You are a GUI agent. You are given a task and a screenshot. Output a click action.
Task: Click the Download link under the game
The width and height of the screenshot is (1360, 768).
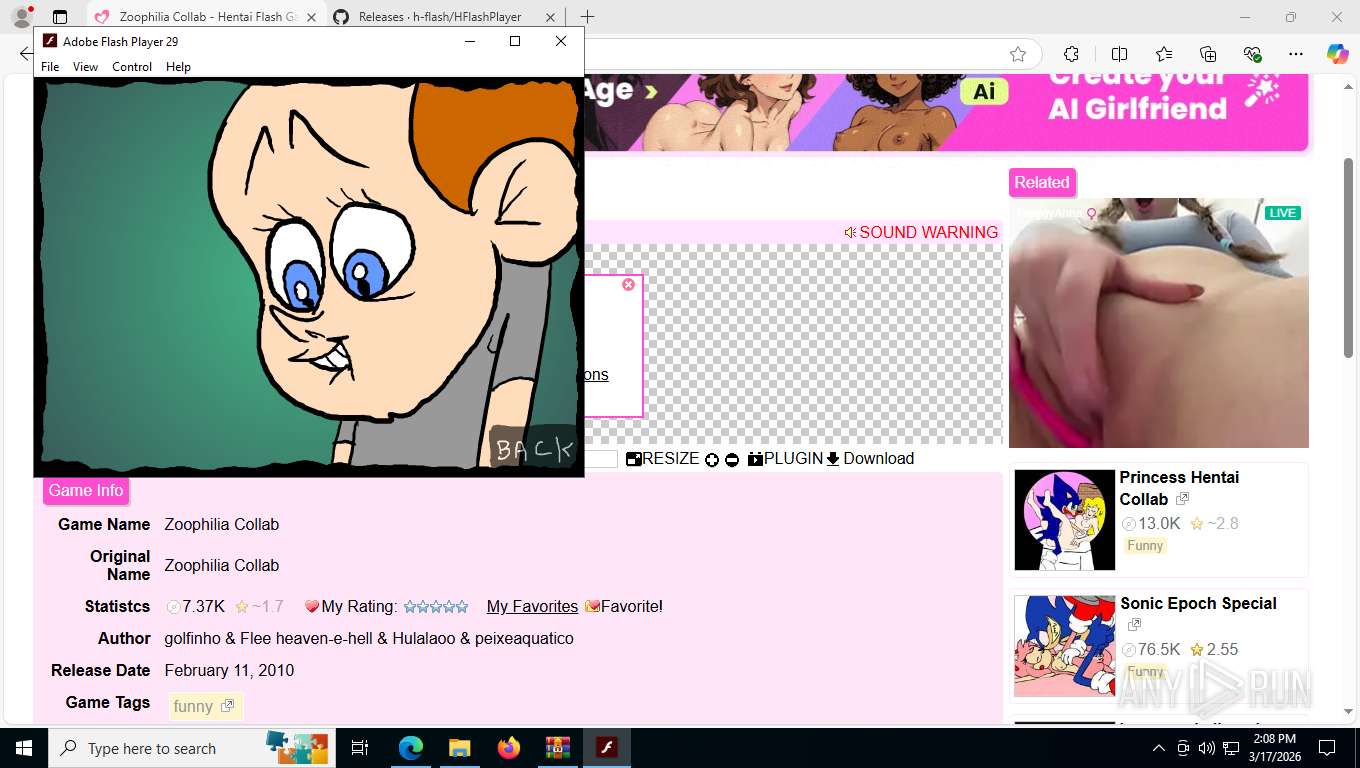tap(870, 459)
